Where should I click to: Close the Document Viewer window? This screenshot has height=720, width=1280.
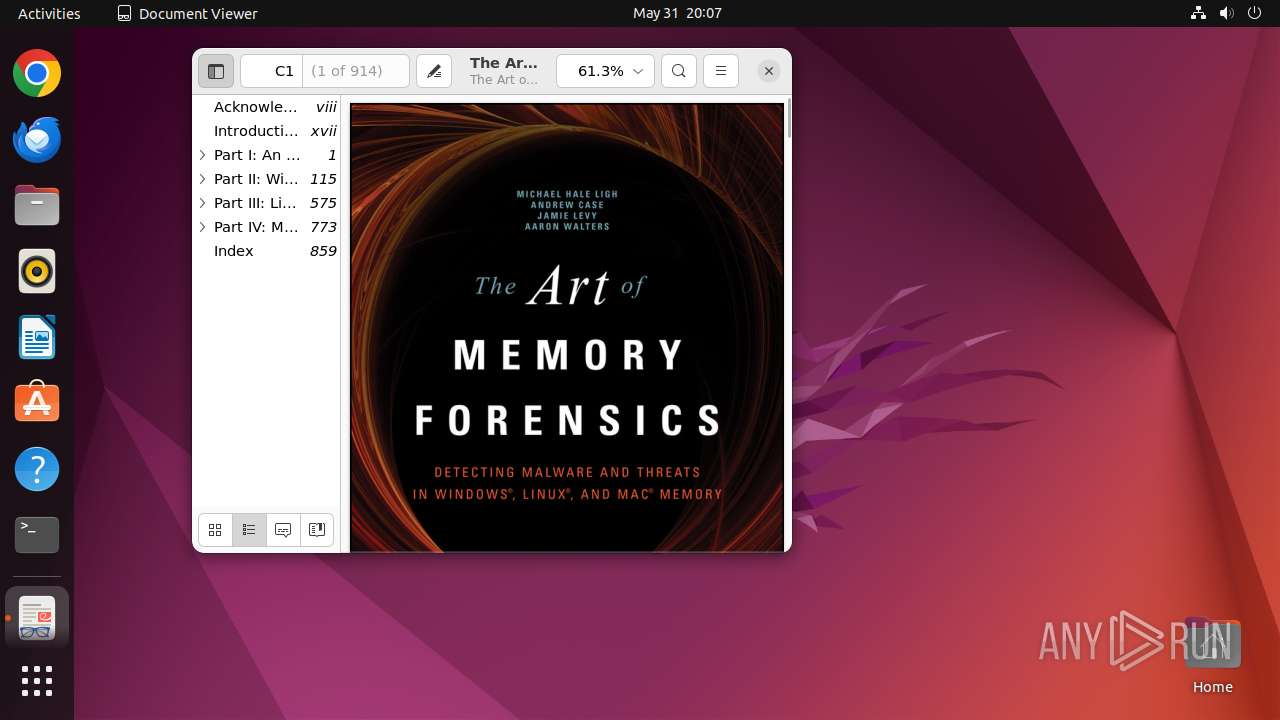point(768,71)
